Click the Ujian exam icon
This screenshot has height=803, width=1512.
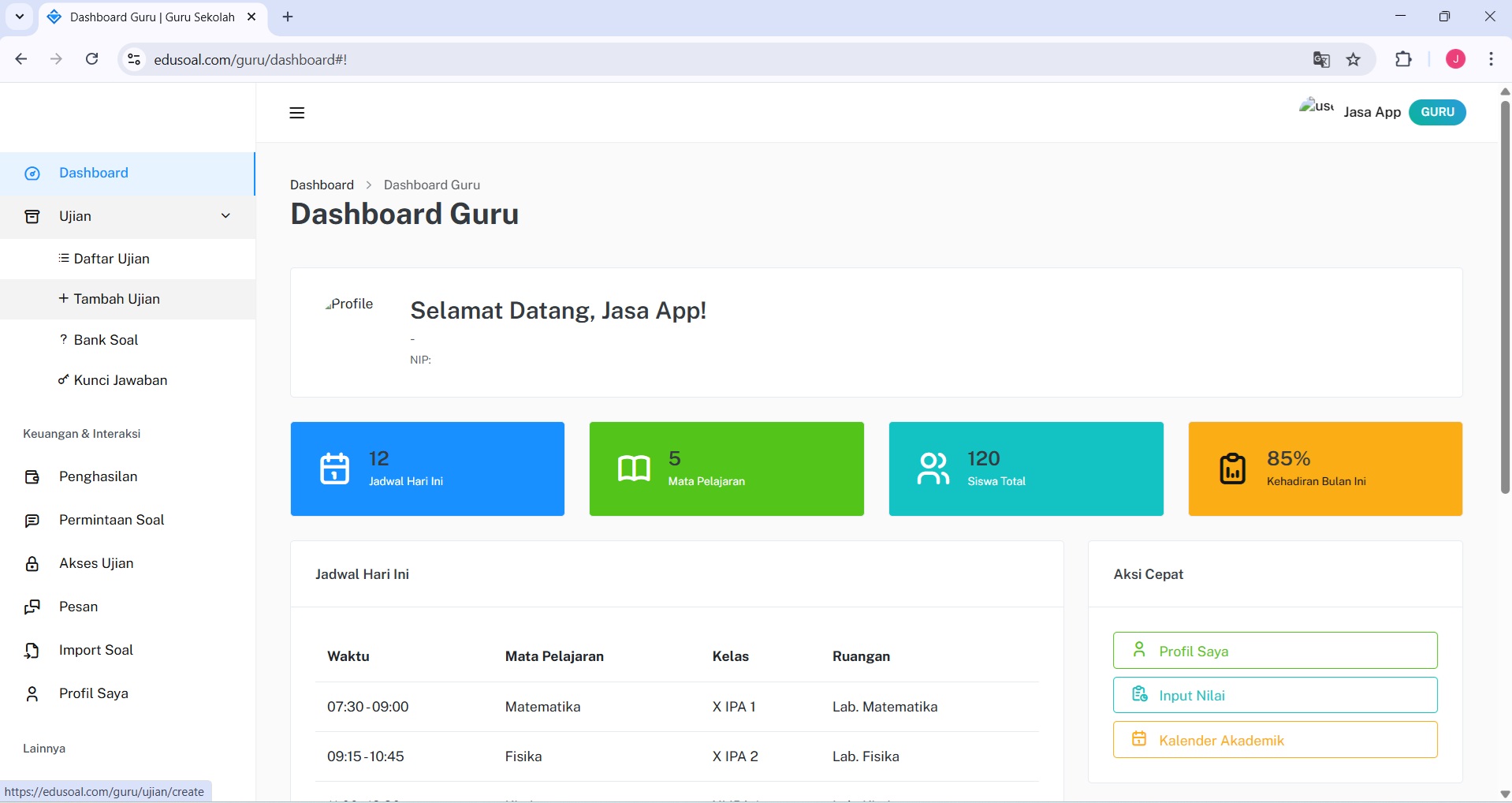[x=32, y=216]
